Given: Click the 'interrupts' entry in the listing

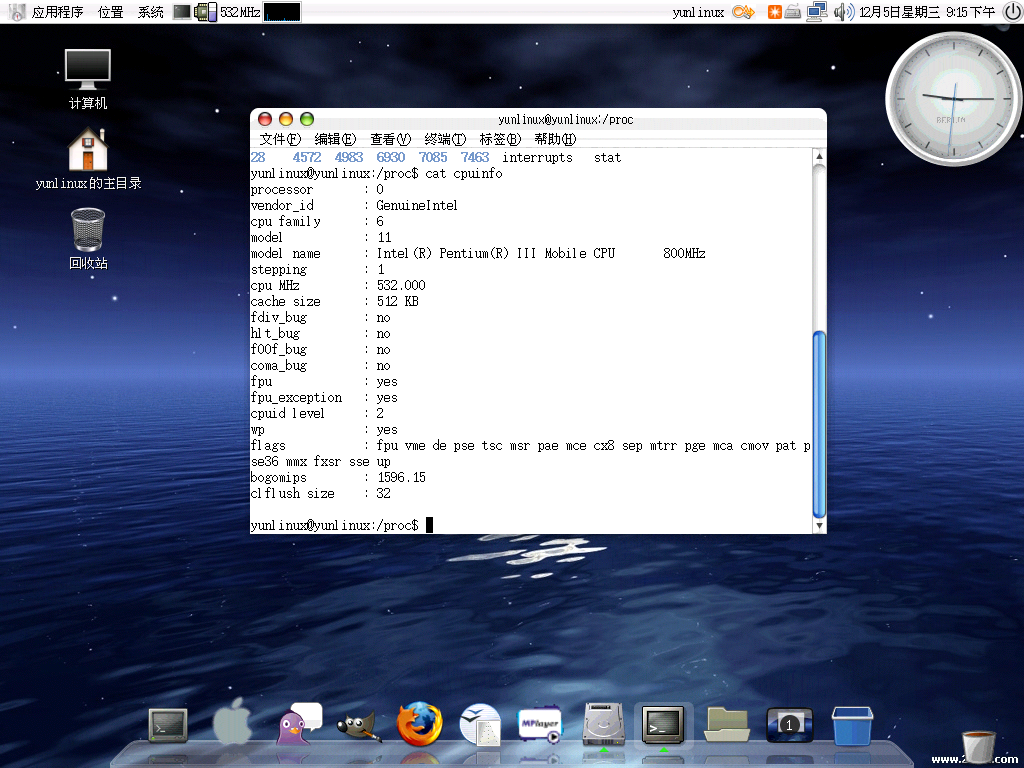Looking at the screenshot, I should point(537,157).
